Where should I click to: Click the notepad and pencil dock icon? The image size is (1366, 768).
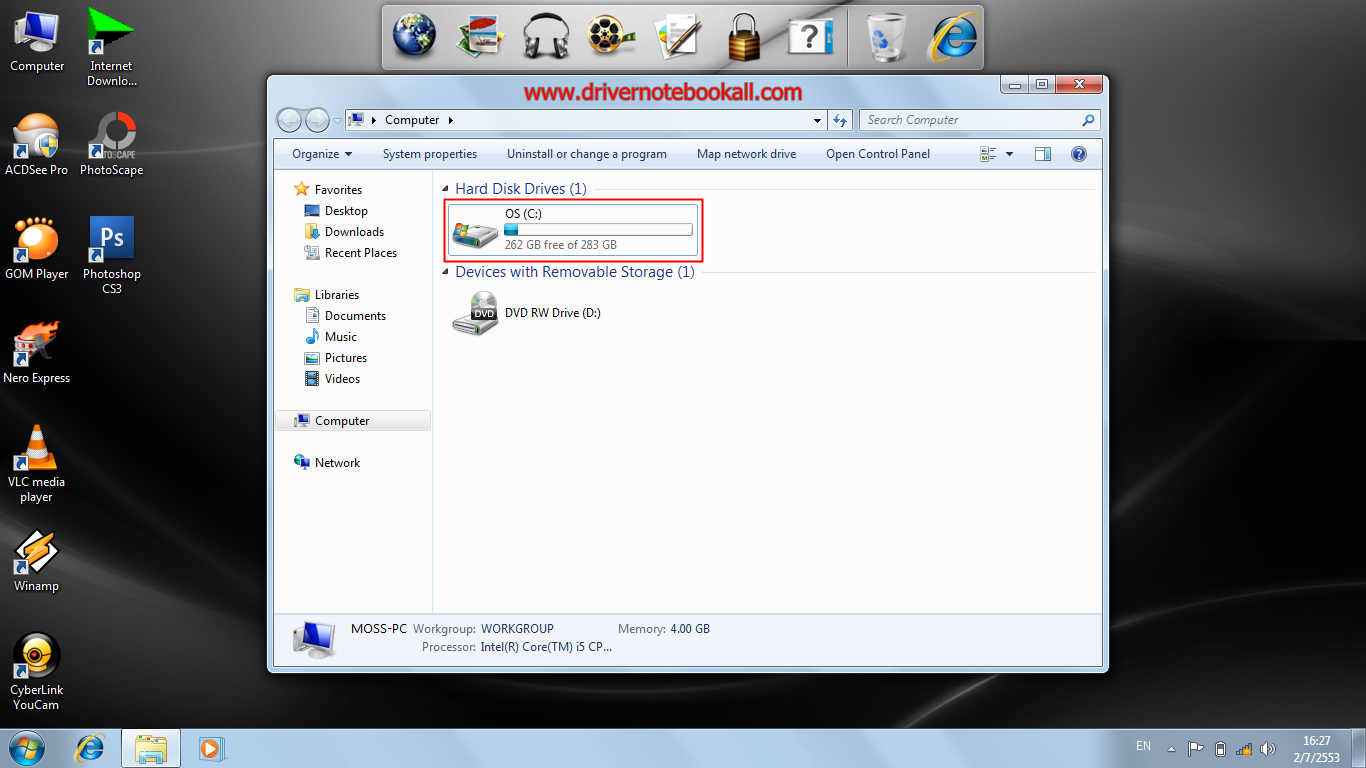point(678,36)
